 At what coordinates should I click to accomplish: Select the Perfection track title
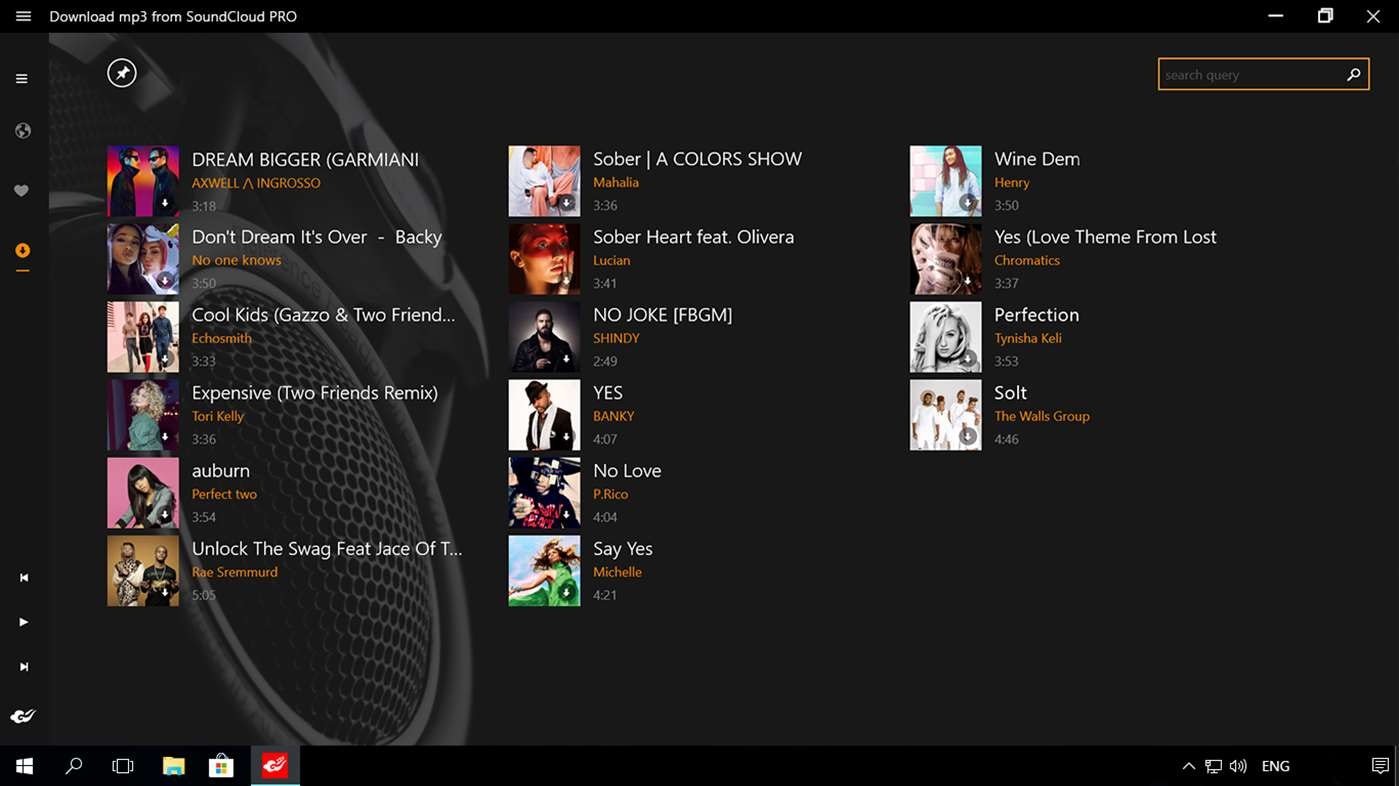click(x=1037, y=315)
